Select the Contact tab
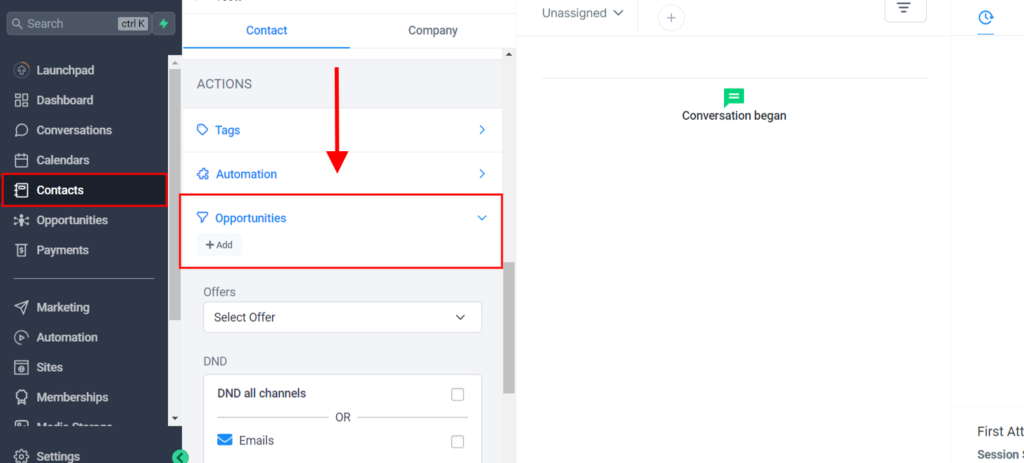Viewport: 1024px width, 463px height. [x=266, y=30]
